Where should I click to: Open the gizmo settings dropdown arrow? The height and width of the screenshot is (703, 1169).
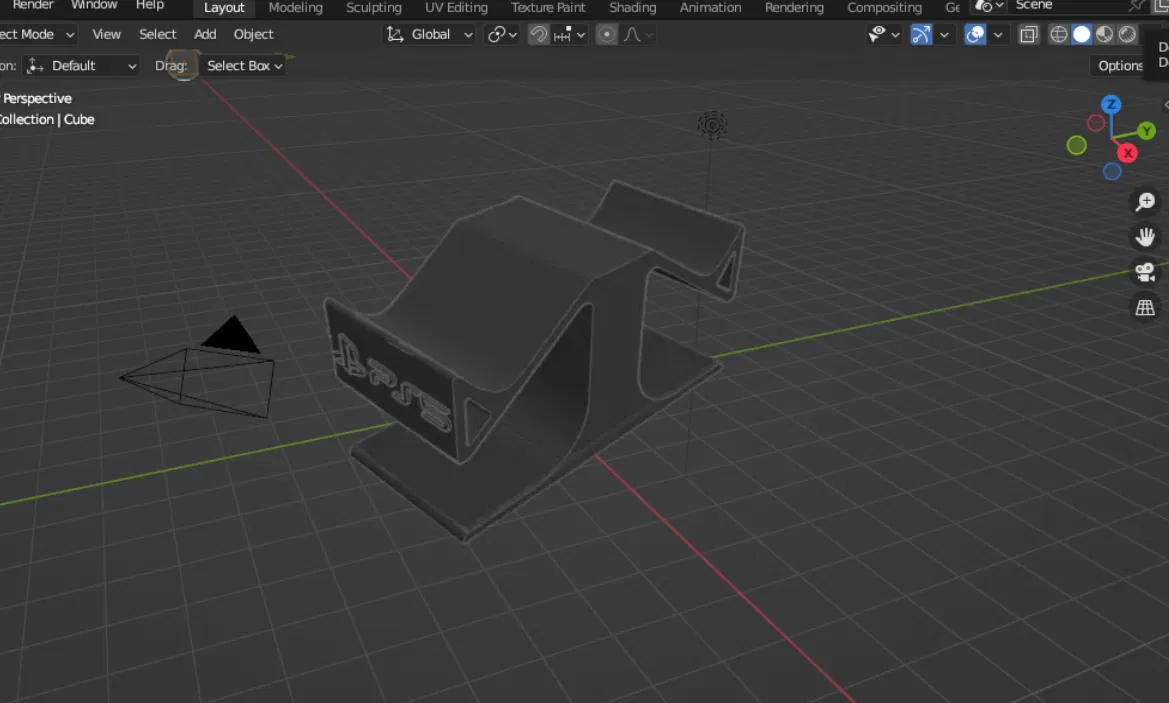click(x=944, y=34)
